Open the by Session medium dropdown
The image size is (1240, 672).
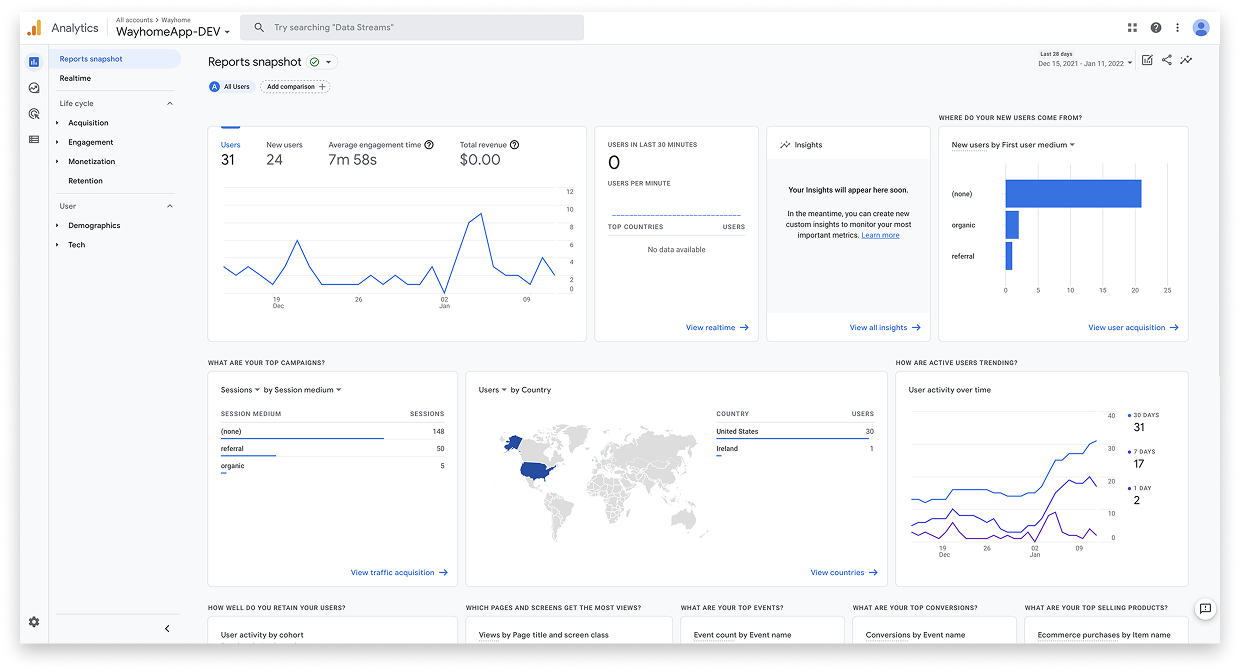click(x=303, y=390)
